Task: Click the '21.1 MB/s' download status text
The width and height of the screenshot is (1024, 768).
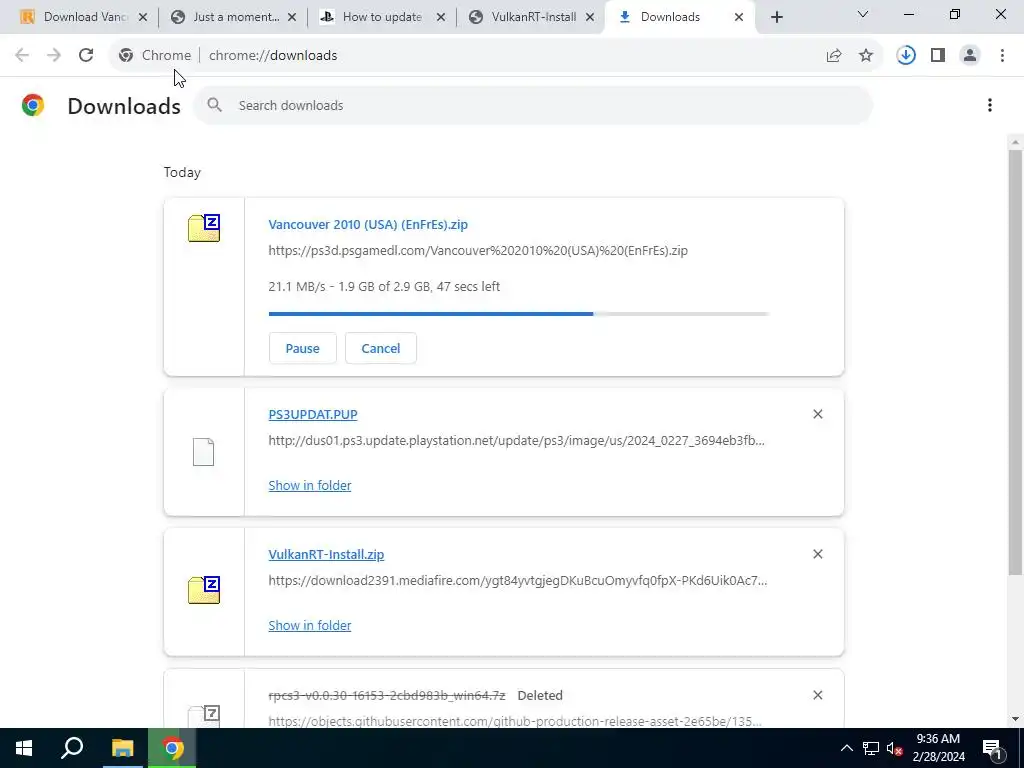Action: click(x=384, y=287)
